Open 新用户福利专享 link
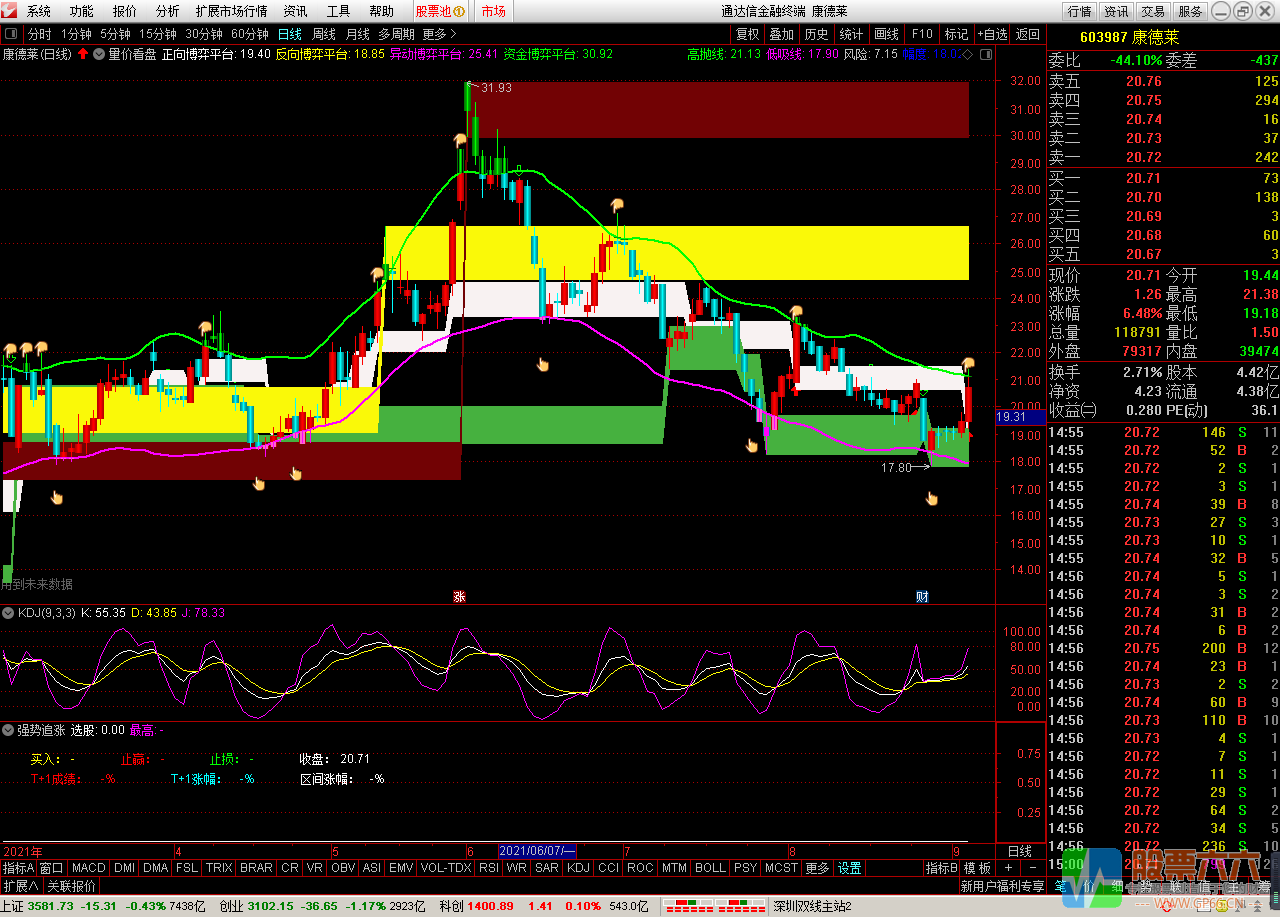This screenshot has width=1280, height=918. coord(1002,886)
